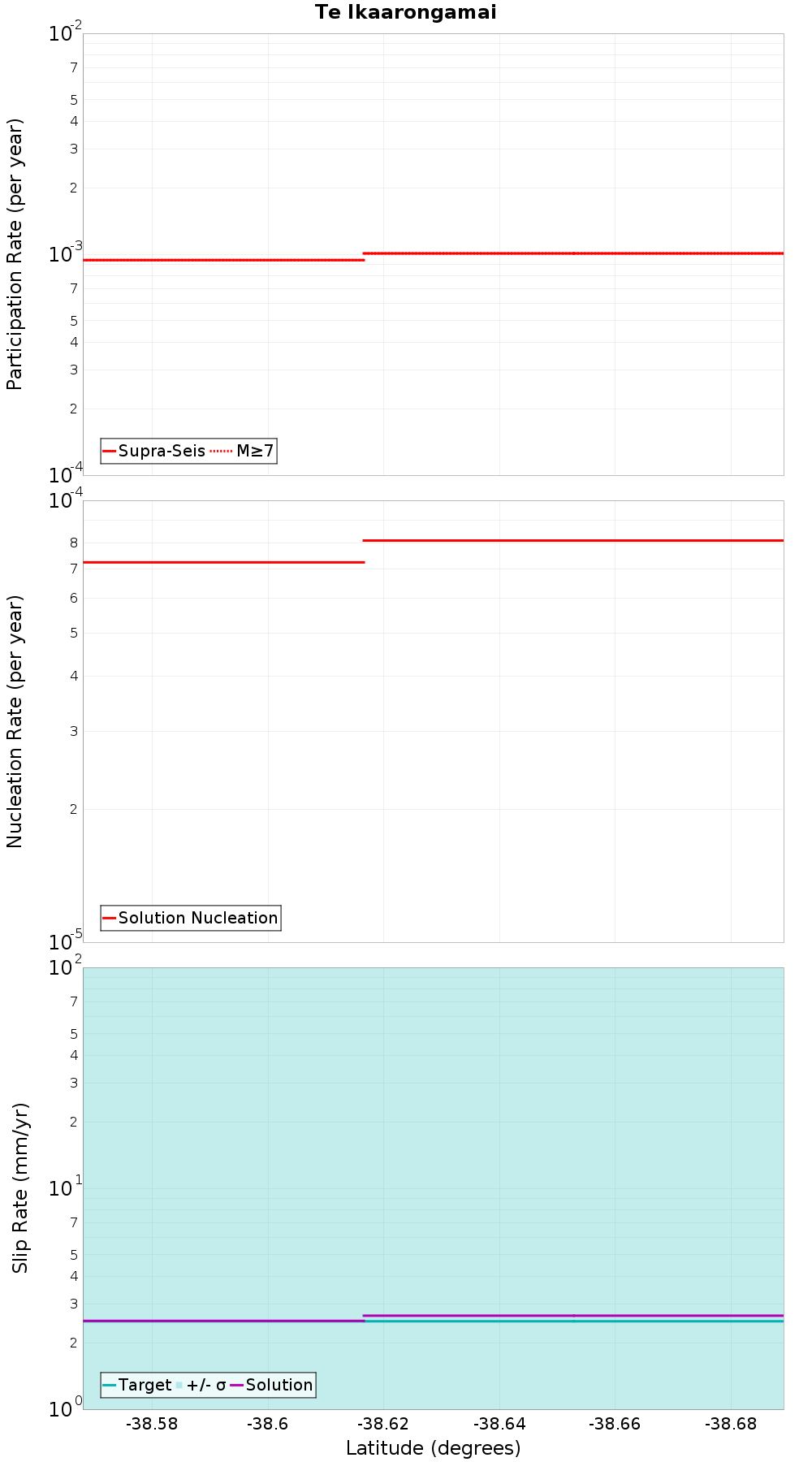The width and height of the screenshot is (812, 1462).
Task: Click the Target legend entry
Action: click(137, 1385)
